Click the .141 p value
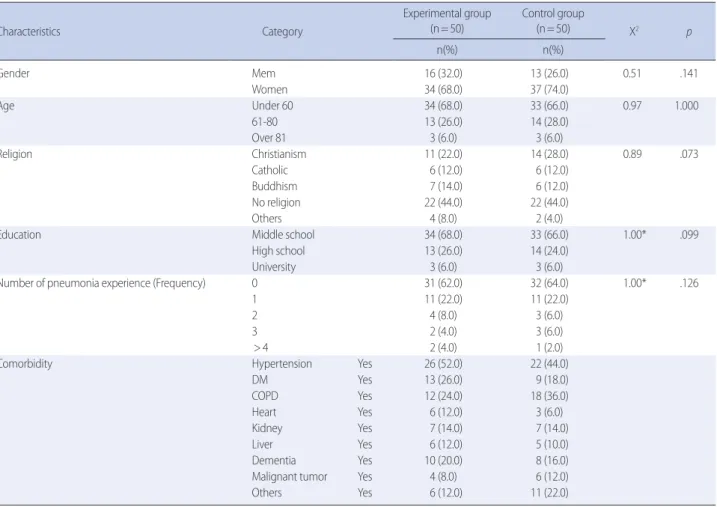The width and height of the screenshot is (717, 507). click(689, 73)
